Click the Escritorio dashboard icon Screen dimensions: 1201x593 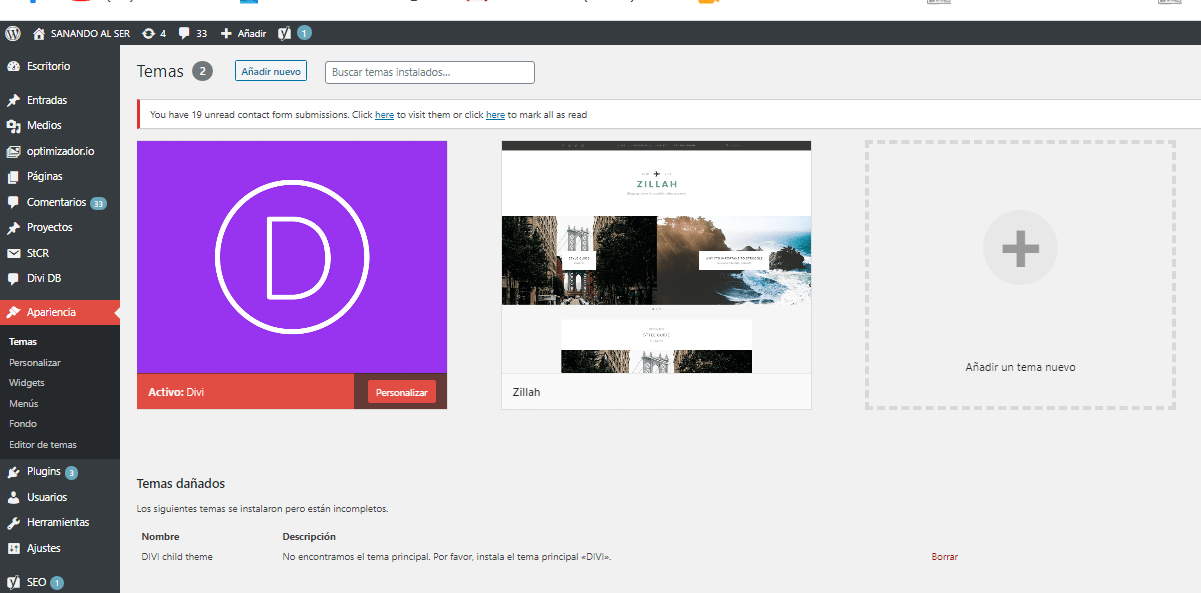pyautogui.click(x=13, y=66)
